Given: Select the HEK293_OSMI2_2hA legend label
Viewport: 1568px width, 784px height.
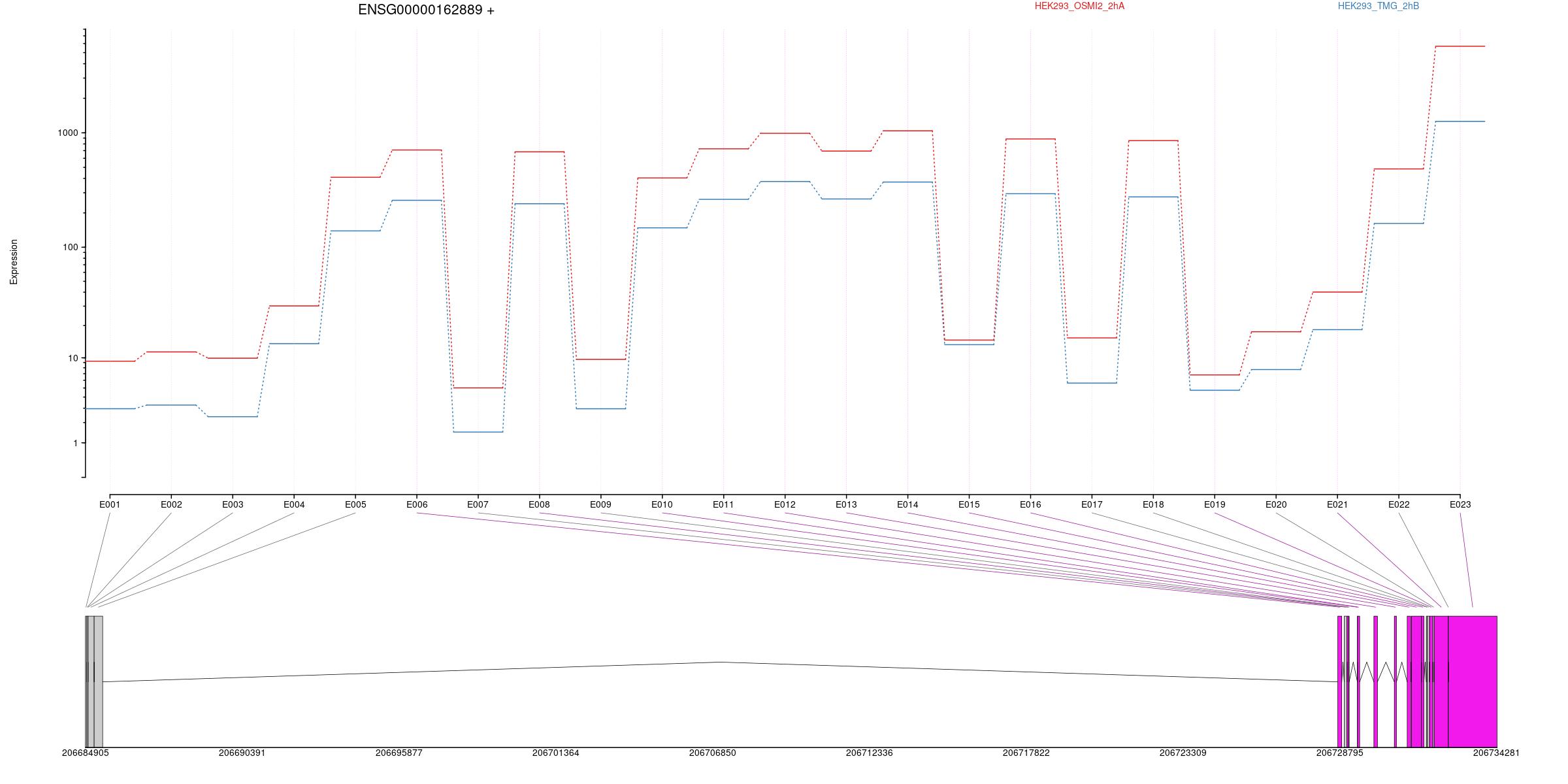Looking at the screenshot, I should [x=1079, y=6].
